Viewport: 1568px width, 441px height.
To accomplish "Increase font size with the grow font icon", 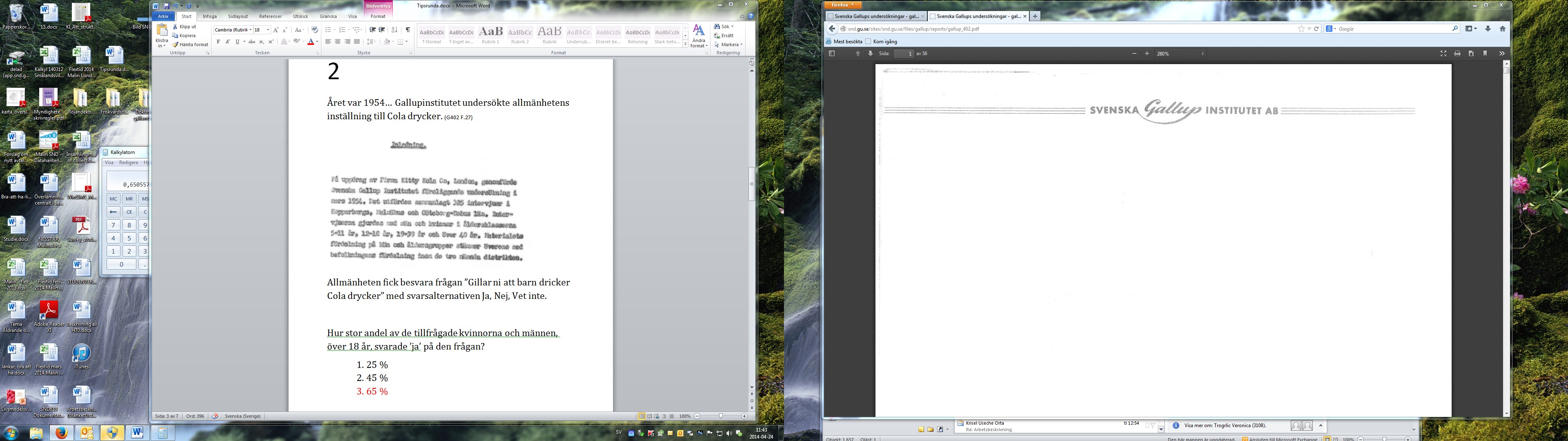I will tap(276, 30).
